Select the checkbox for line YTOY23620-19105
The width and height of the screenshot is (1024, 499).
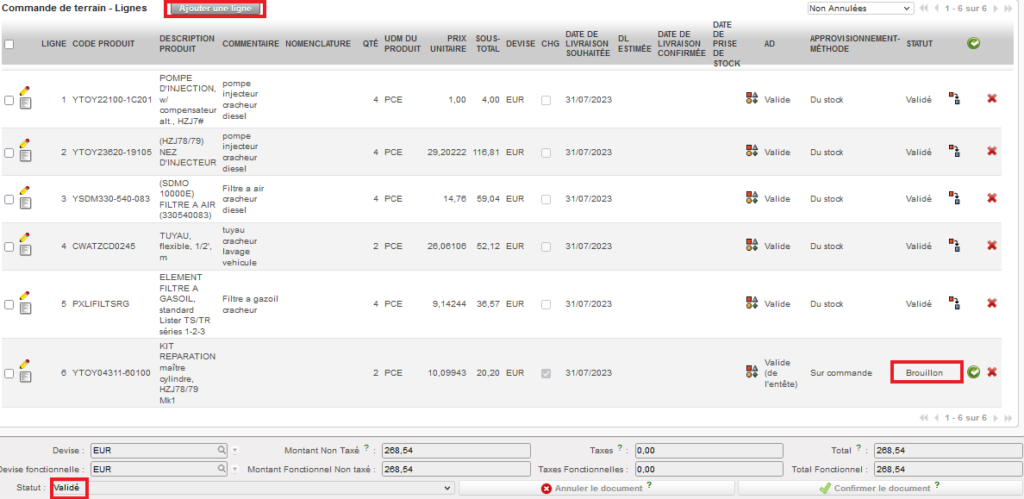9,152
